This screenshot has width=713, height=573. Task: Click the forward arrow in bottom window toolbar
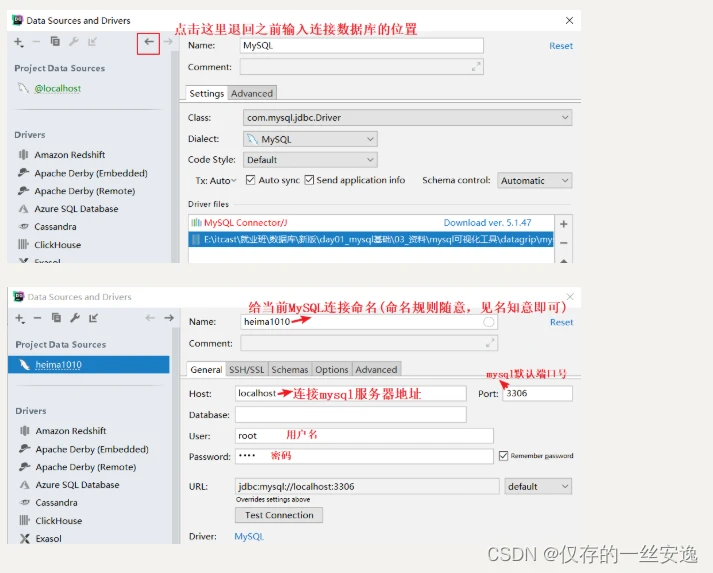(169, 318)
